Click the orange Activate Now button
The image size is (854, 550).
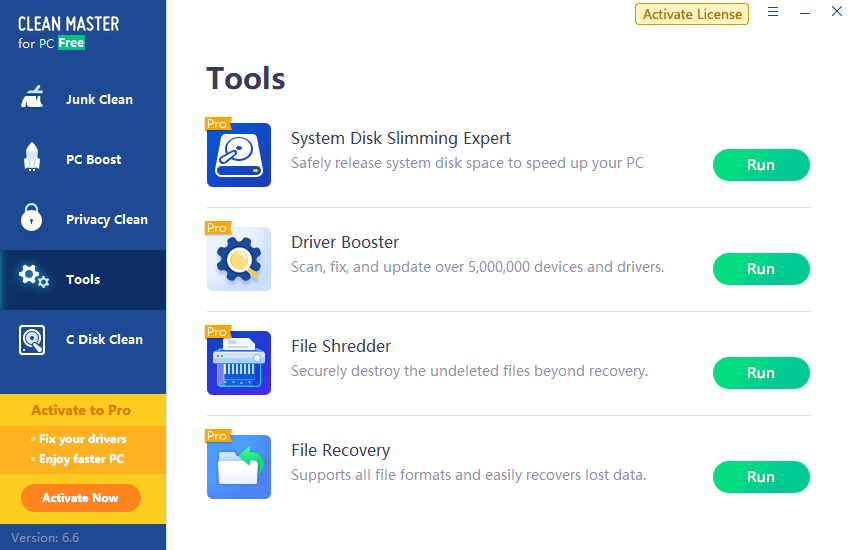point(81,498)
